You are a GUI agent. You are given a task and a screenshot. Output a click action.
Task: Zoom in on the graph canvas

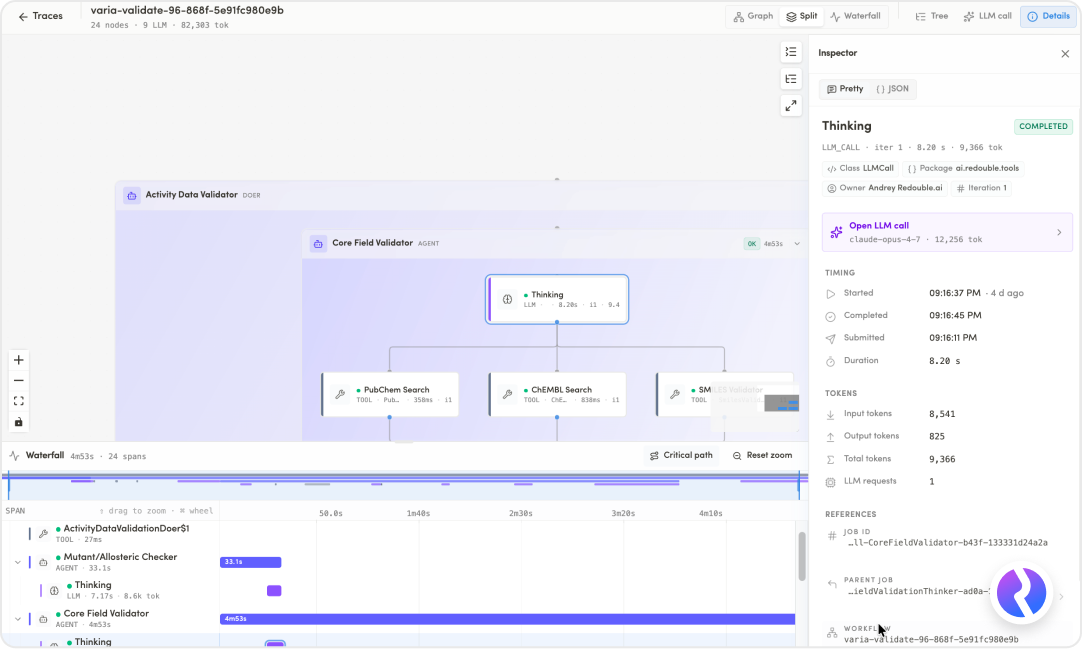(19, 360)
